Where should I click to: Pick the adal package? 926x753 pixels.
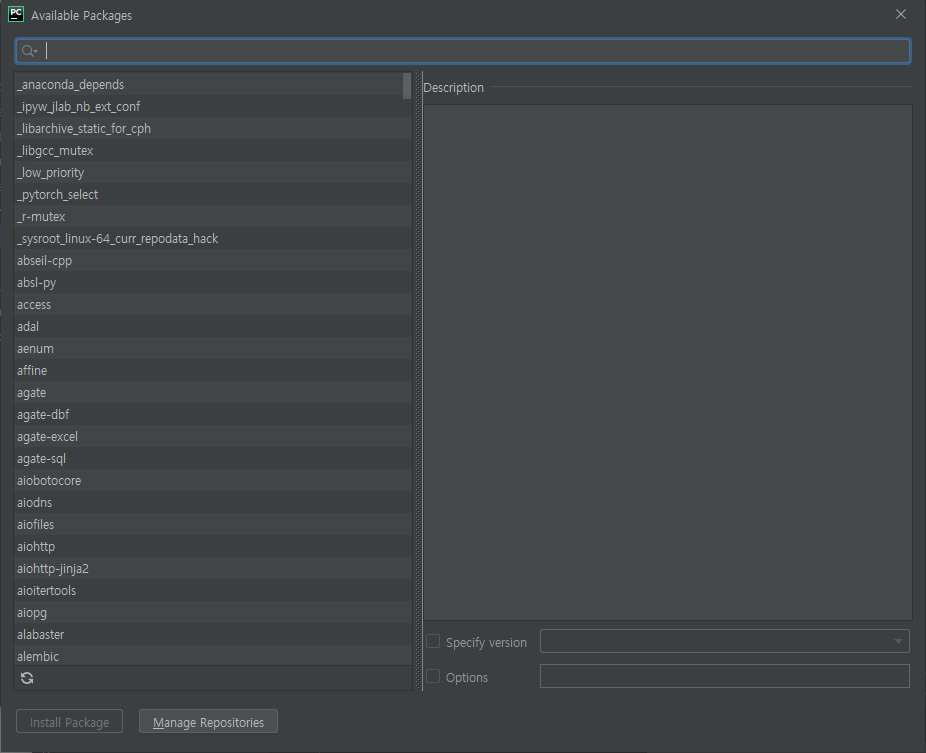[213, 327]
